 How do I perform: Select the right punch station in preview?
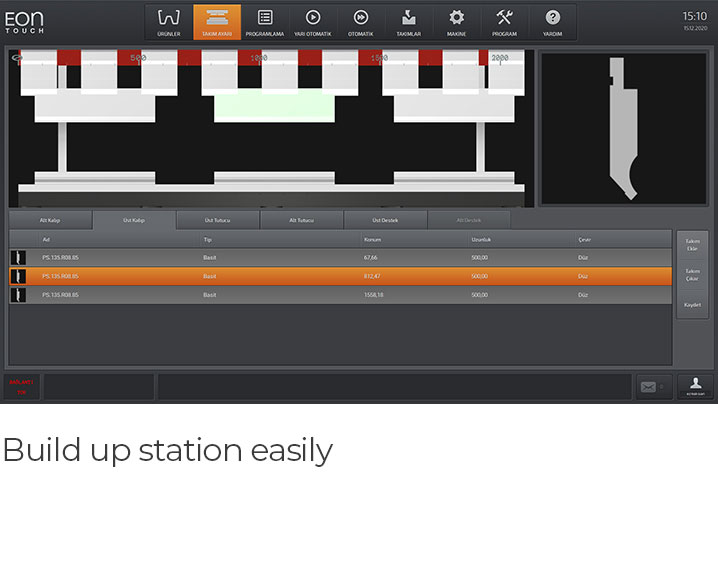(454, 106)
